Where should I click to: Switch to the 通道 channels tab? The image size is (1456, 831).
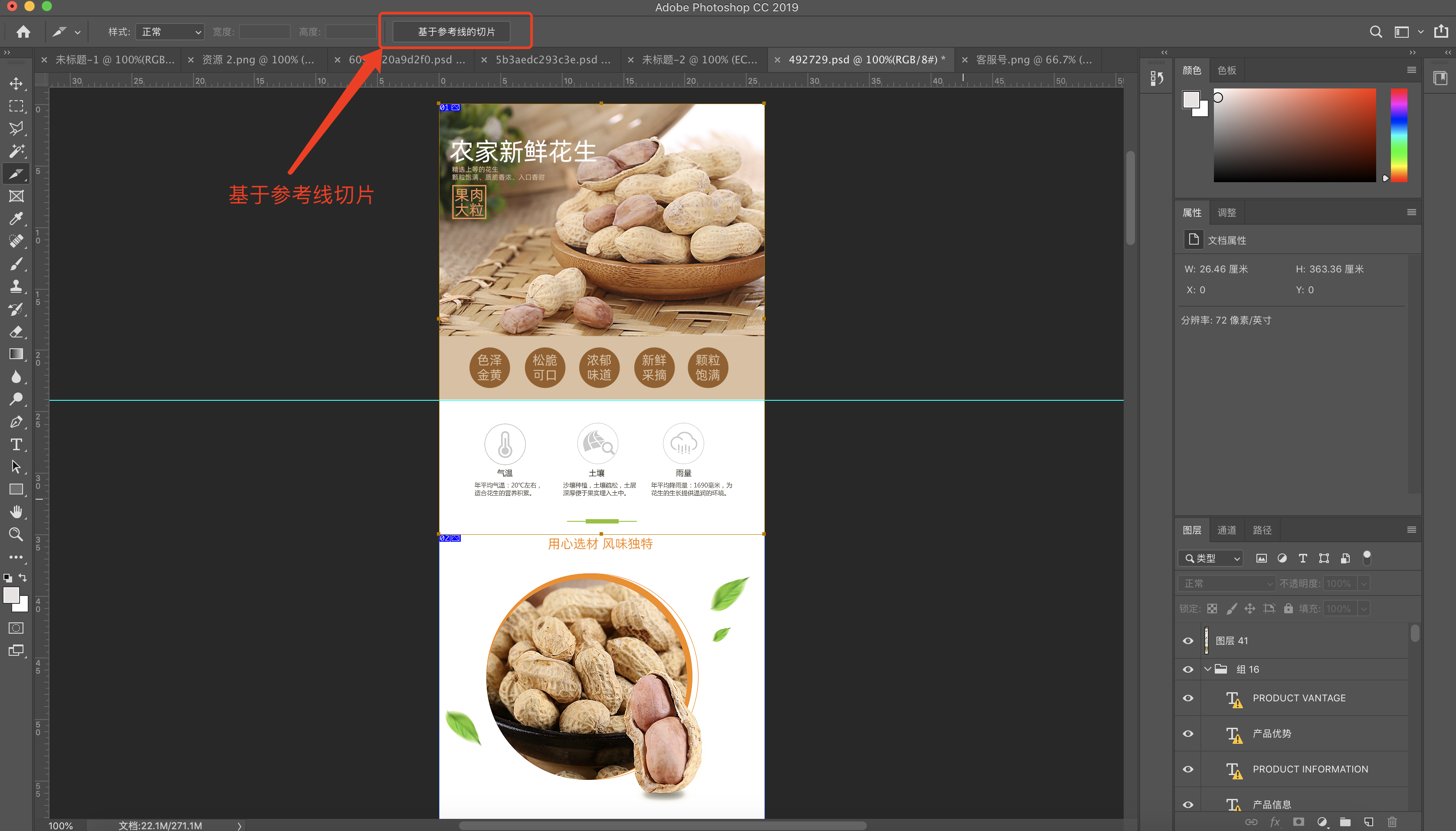[1226, 530]
